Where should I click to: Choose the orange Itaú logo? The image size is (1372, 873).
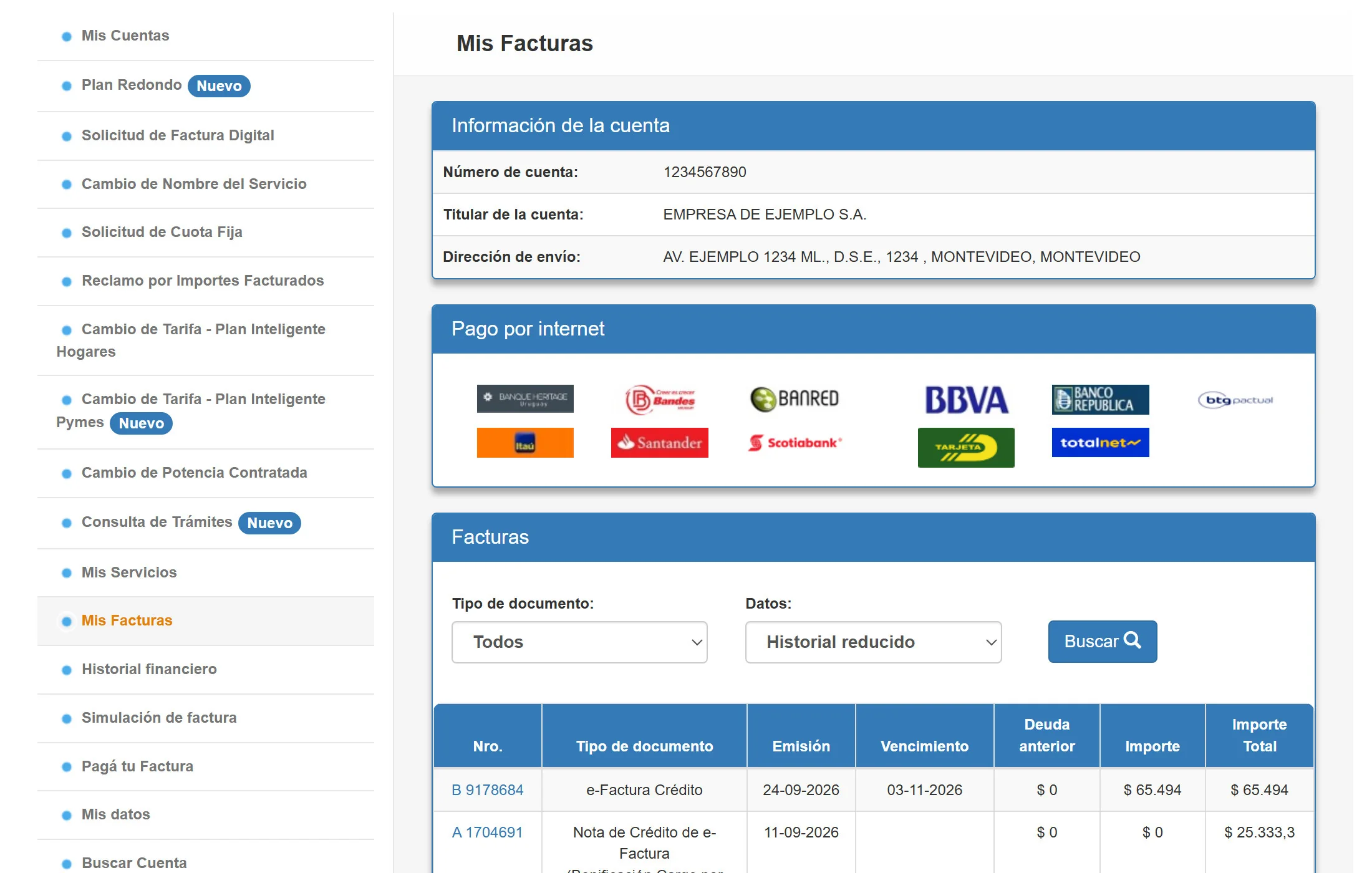click(x=525, y=443)
